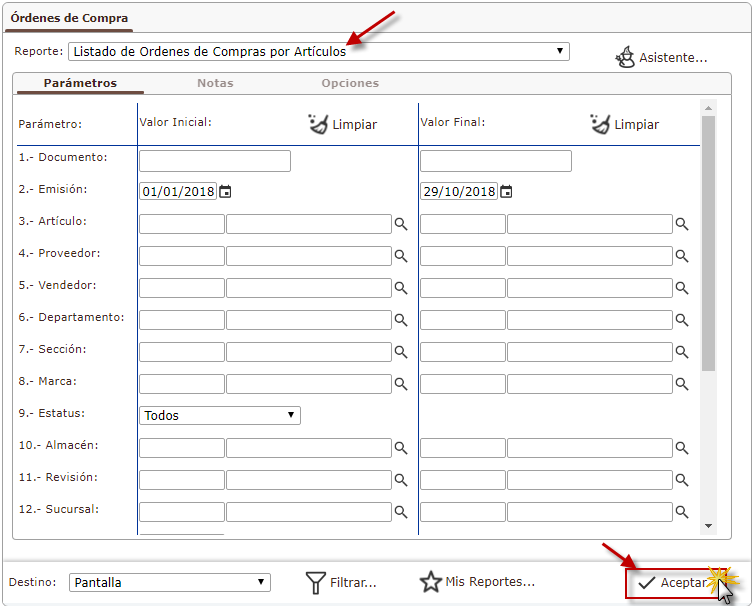Search final Marca with magnifier icon

(x=682, y=384)
